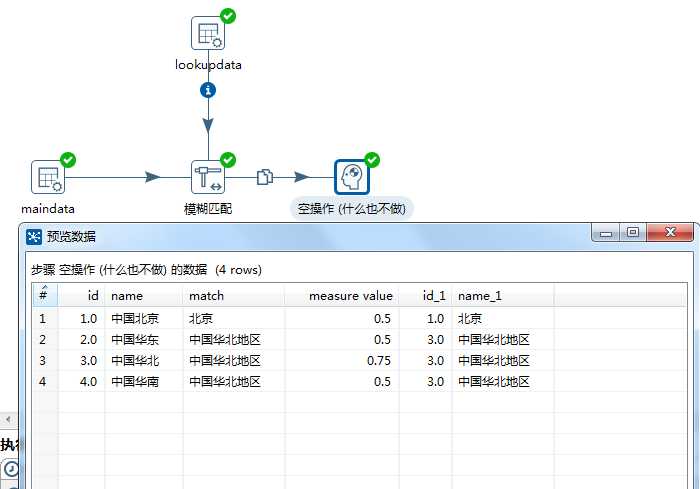Viewport: 700px width, 489px height.
Task: Select row number 1 in preview table
Action: point(45,318)
